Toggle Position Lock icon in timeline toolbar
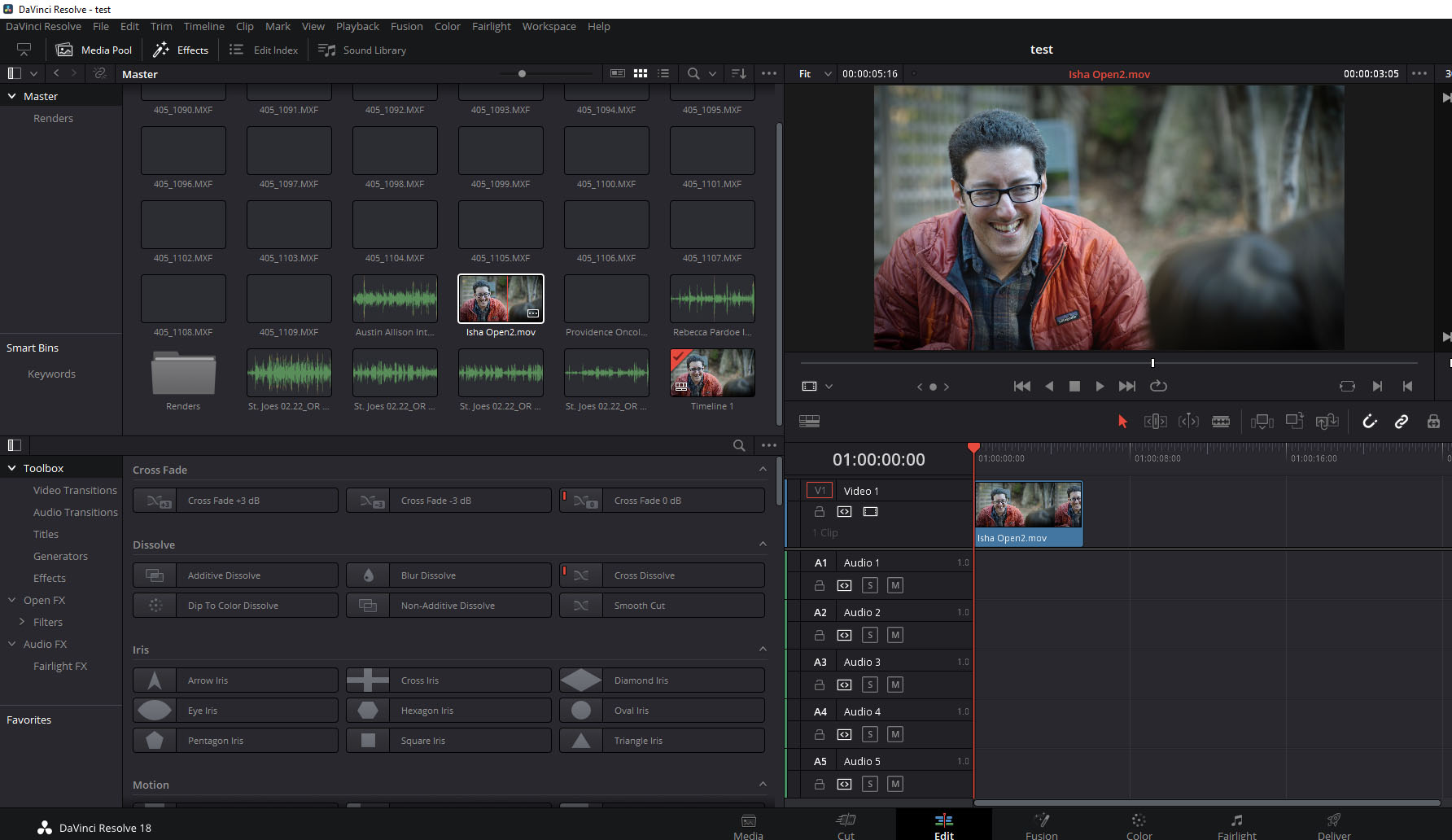 [x=1433, y=421]
